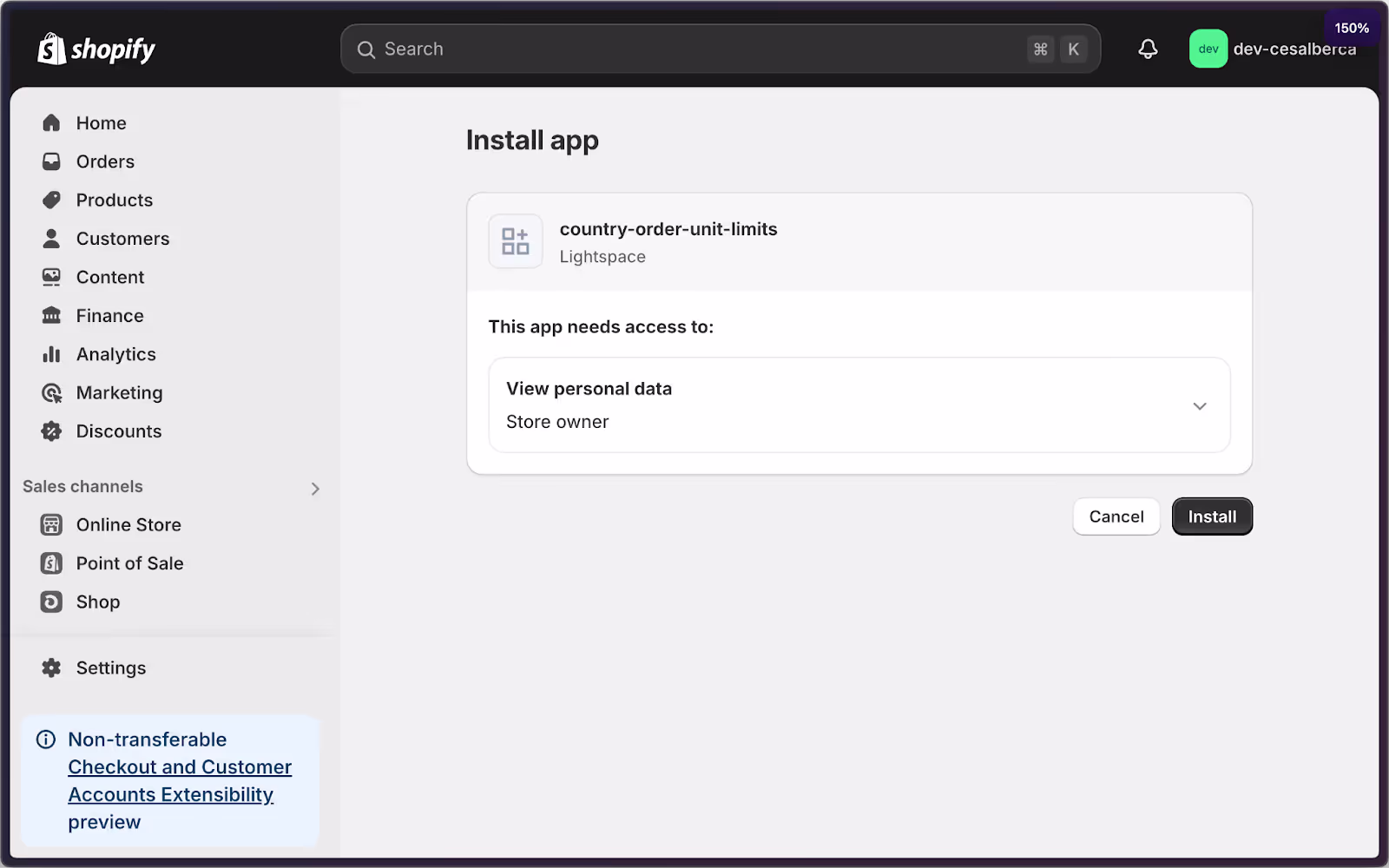Click the Customers person icon

[51, 239]
